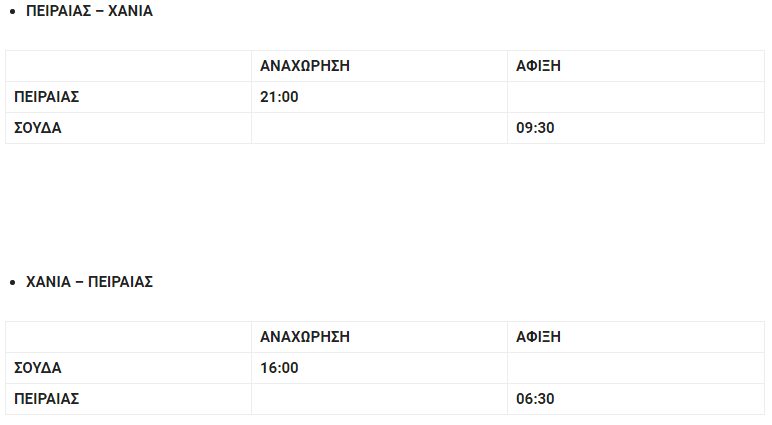The width and height of the screenshot is (772, 425).
Task: Select the ΣΟΥΔΑ row label in second table
Action: 37,368
